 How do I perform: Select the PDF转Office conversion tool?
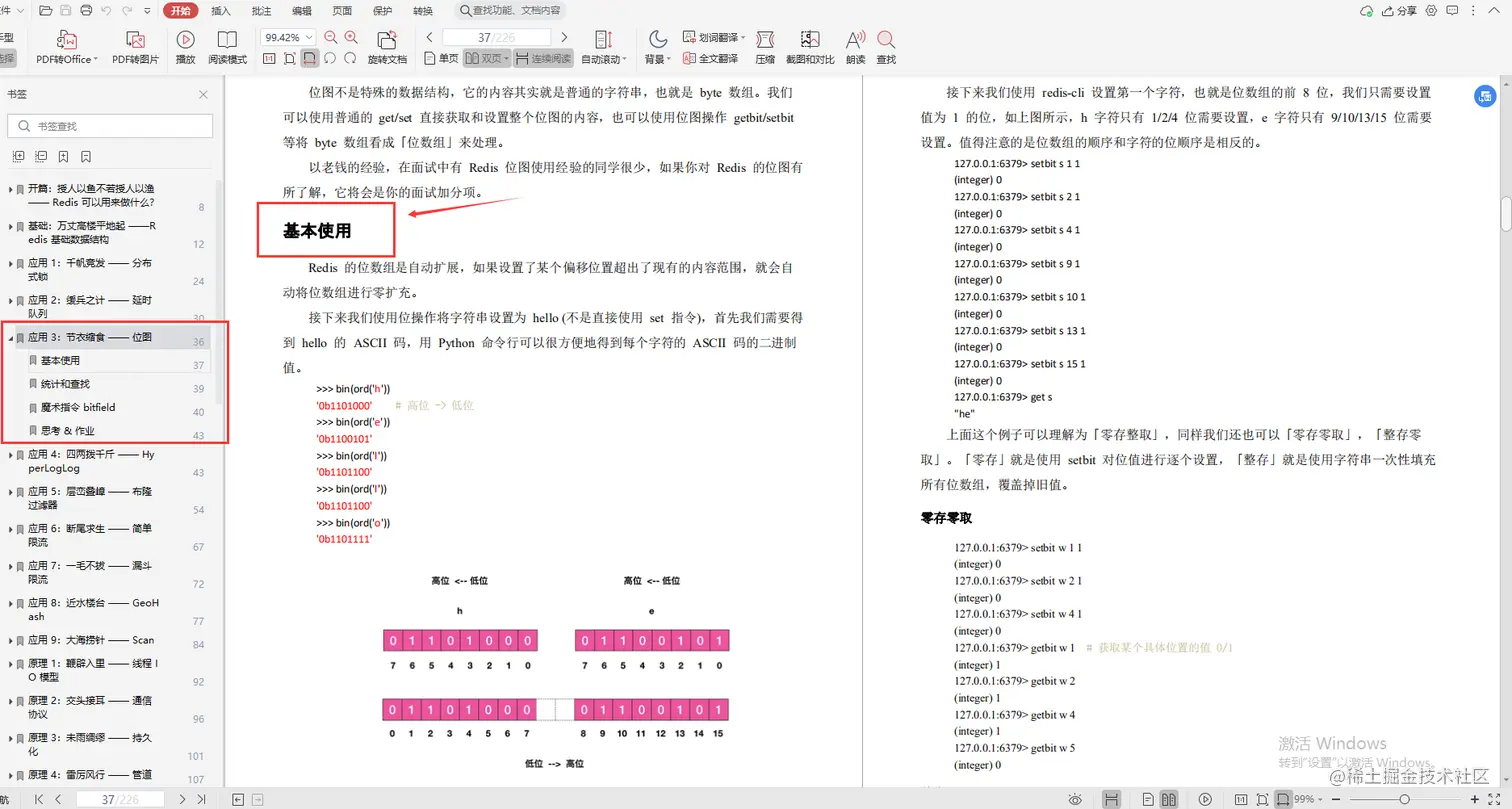(64, 47)
